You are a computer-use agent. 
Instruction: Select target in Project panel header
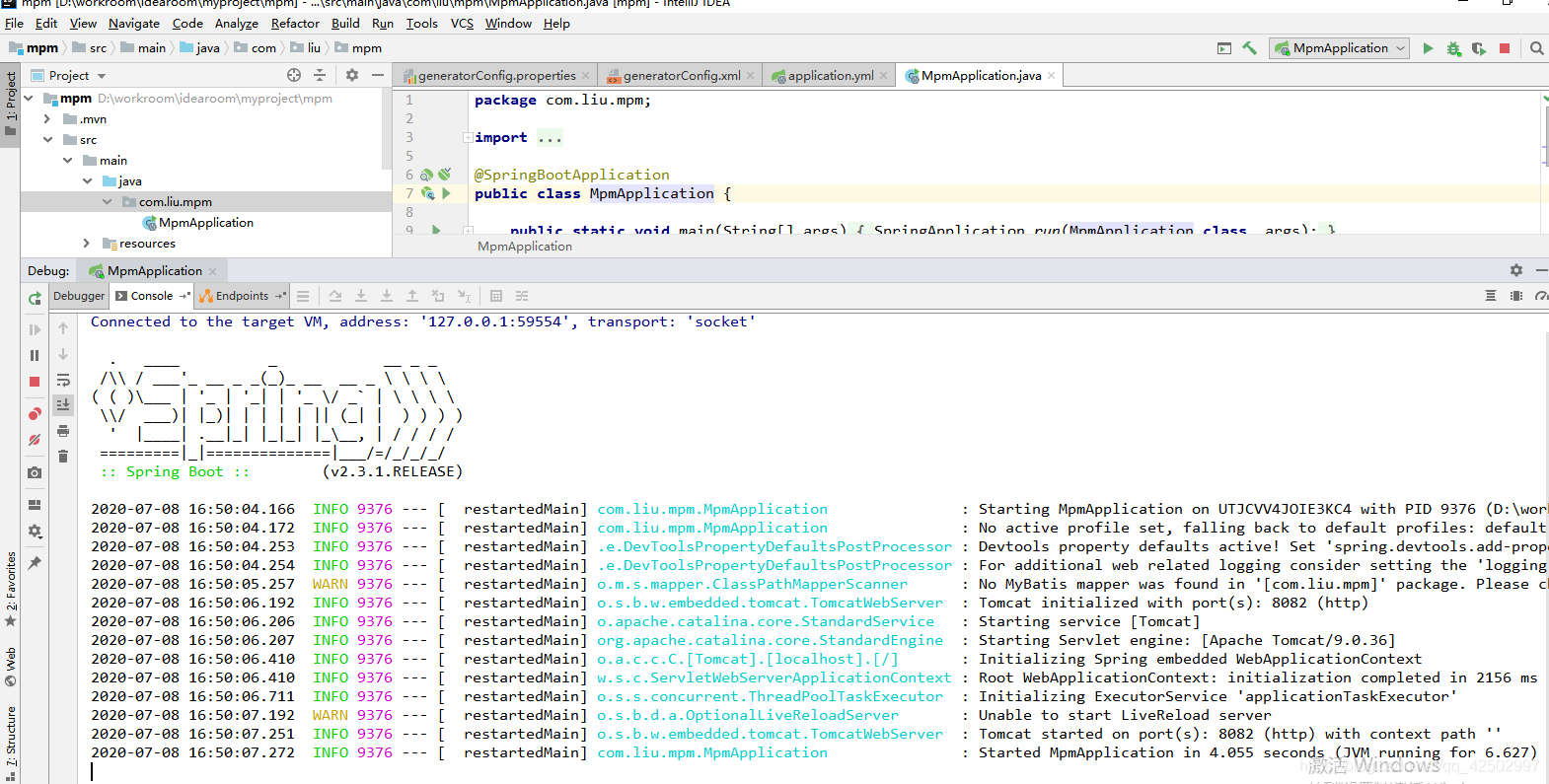294,75
